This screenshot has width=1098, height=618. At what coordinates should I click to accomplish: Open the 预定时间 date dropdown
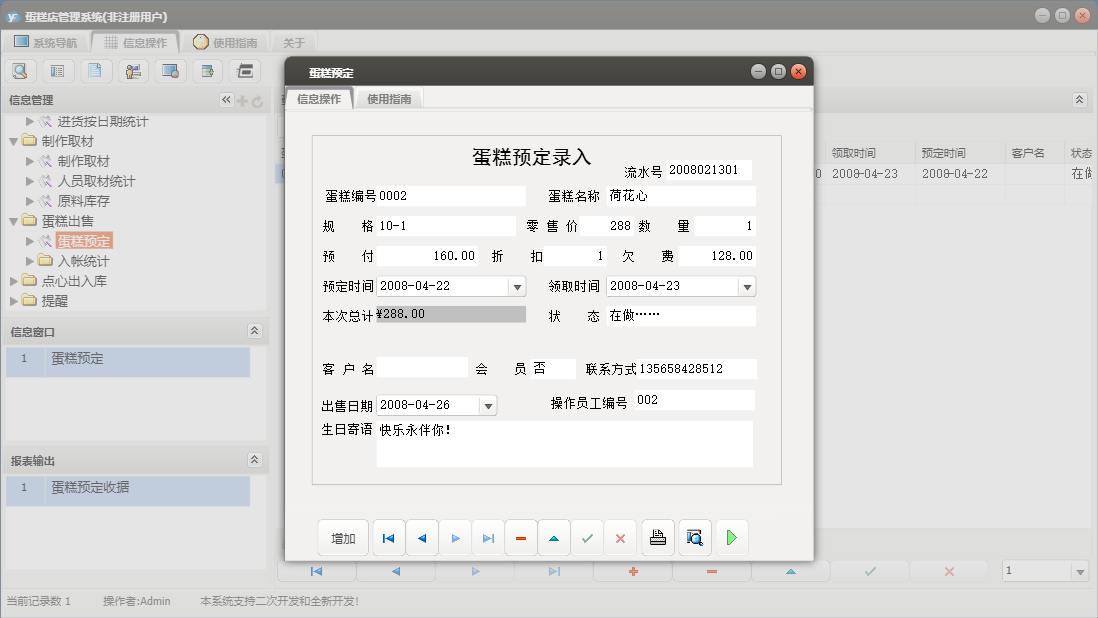point(516,286)
